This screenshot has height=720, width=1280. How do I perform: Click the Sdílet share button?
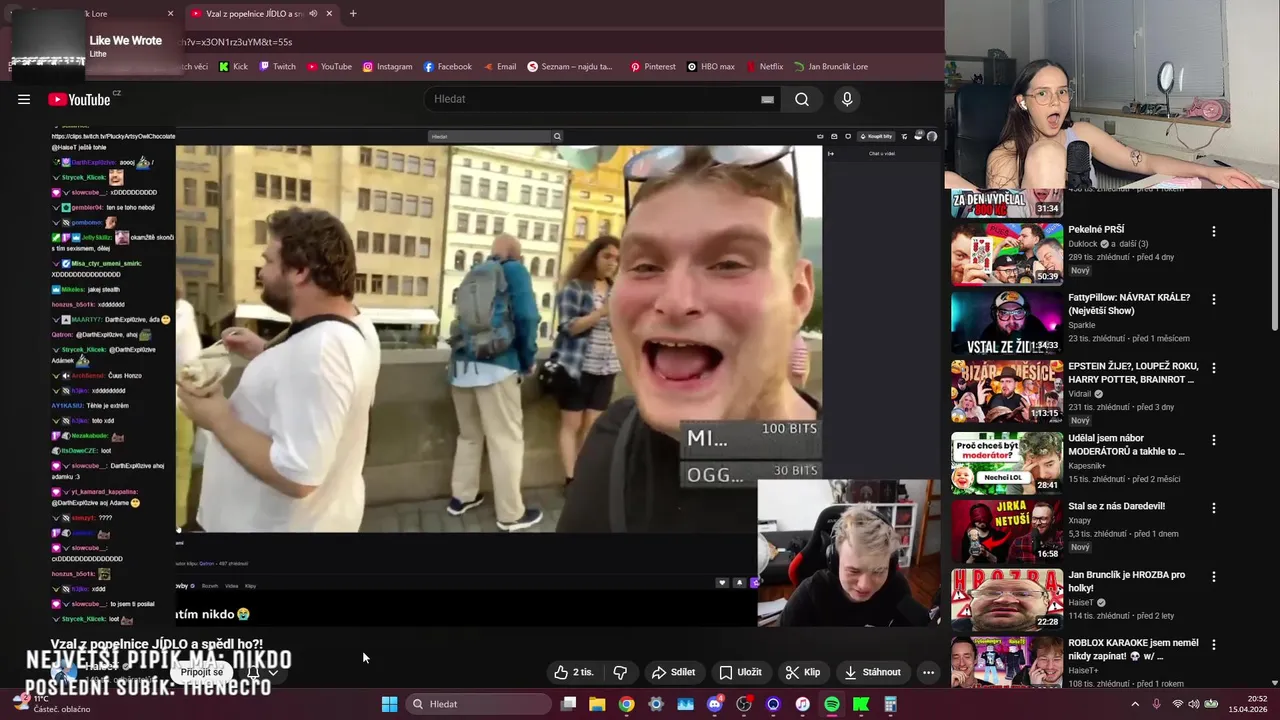point(673,672)
